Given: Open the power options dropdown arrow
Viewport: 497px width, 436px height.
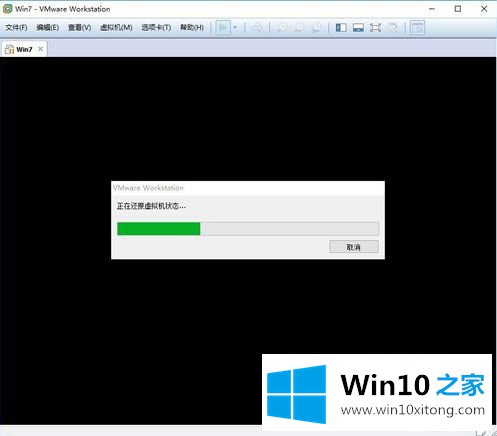Looking at the screenshot, I should tap(235, 28).
